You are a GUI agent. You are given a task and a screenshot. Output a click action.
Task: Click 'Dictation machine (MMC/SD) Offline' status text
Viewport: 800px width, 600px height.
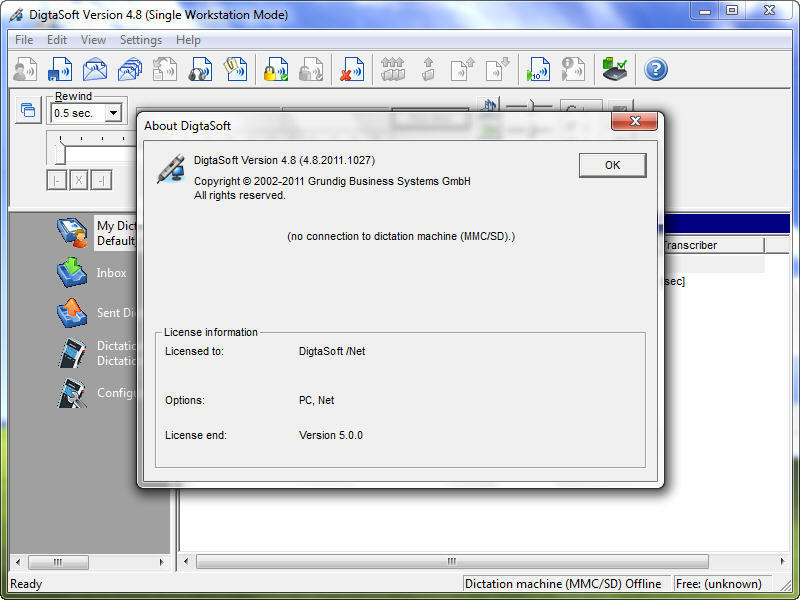[563, 584]
